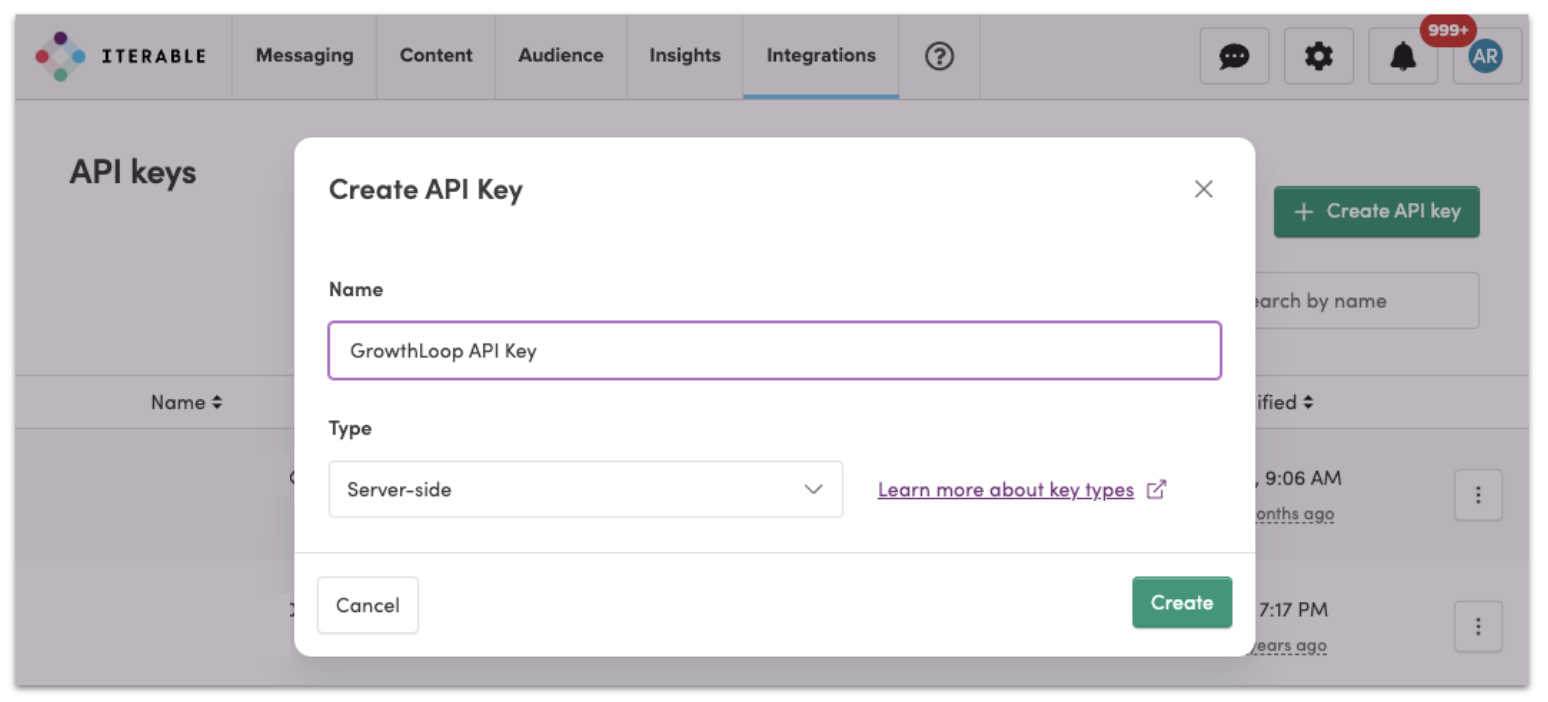This screenshot has width=1548, height=702.
Task: Open the Messaging menu
Action: (x=304, y=56)
